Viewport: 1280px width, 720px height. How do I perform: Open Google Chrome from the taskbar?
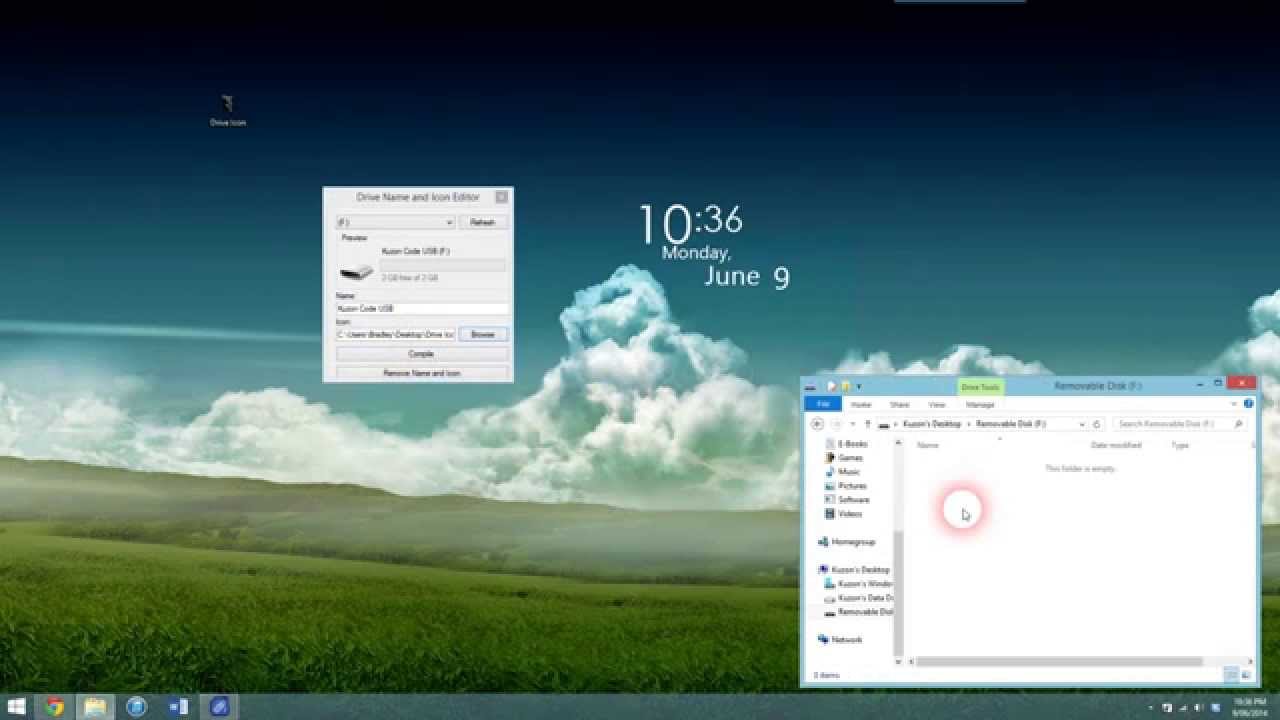tap(54, 707)
